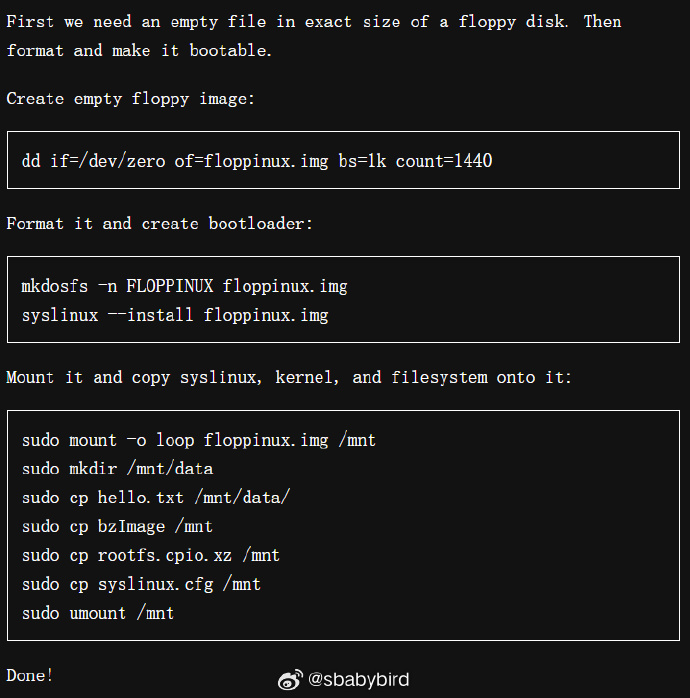This screenshot has width=690, height=698.
Task: Click the "Done!" text at the bottom
Action: click(30, 675)
